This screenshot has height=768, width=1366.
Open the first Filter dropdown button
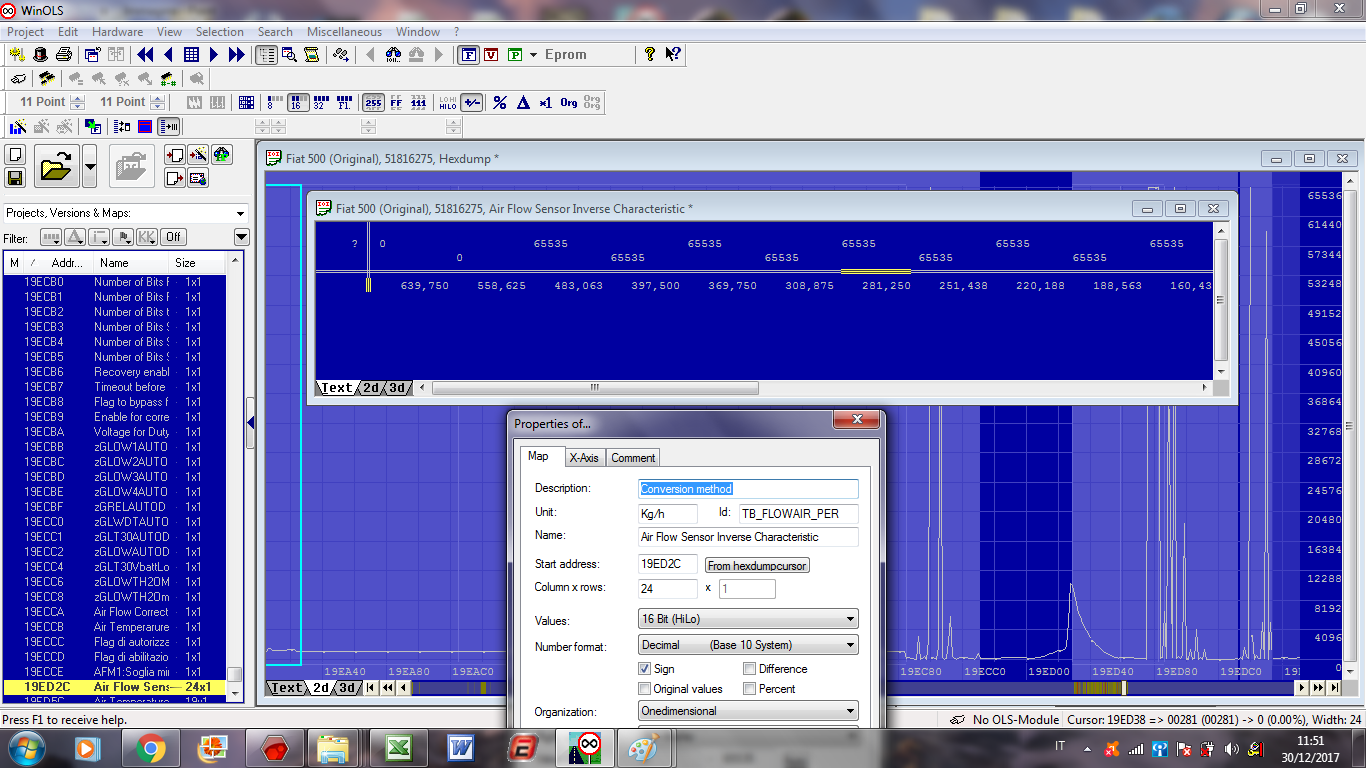coord(50,237)
